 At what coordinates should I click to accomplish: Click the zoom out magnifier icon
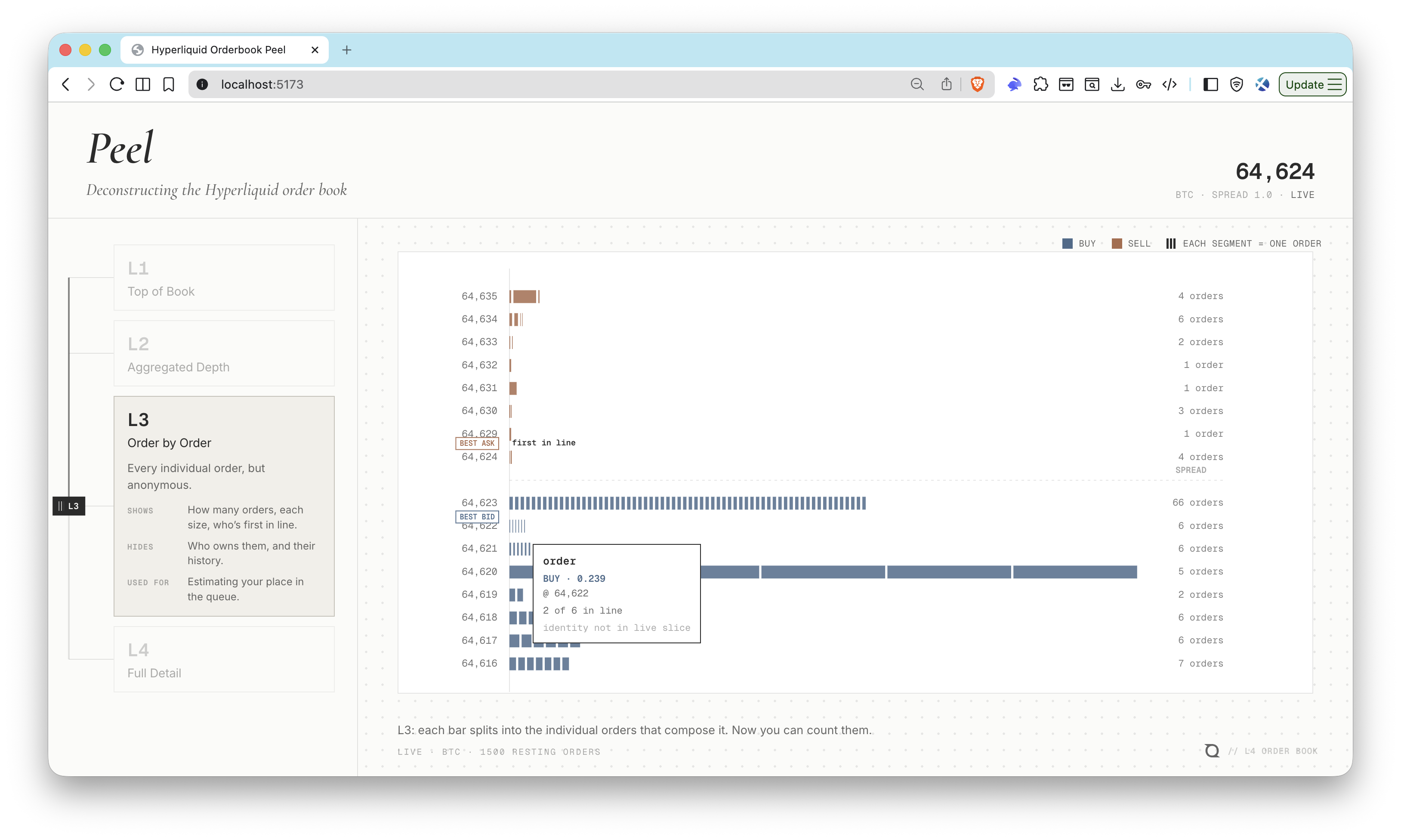[917, 84]
